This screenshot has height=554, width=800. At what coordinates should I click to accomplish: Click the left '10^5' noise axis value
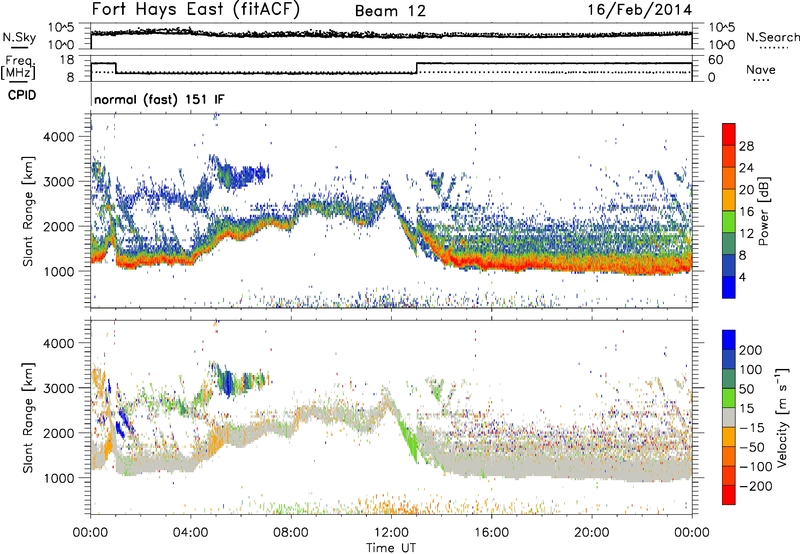pyautogui.click(x=61, y=28)
